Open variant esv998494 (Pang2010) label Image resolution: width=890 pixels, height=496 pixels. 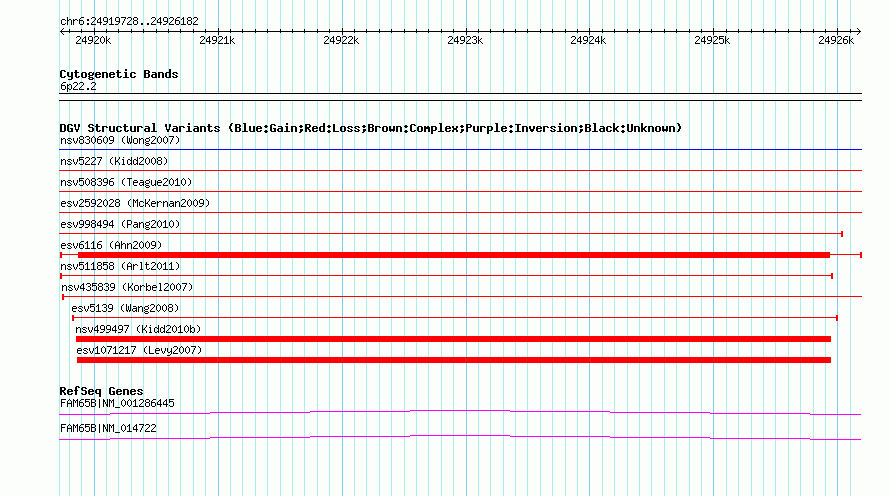pos(120,224)
